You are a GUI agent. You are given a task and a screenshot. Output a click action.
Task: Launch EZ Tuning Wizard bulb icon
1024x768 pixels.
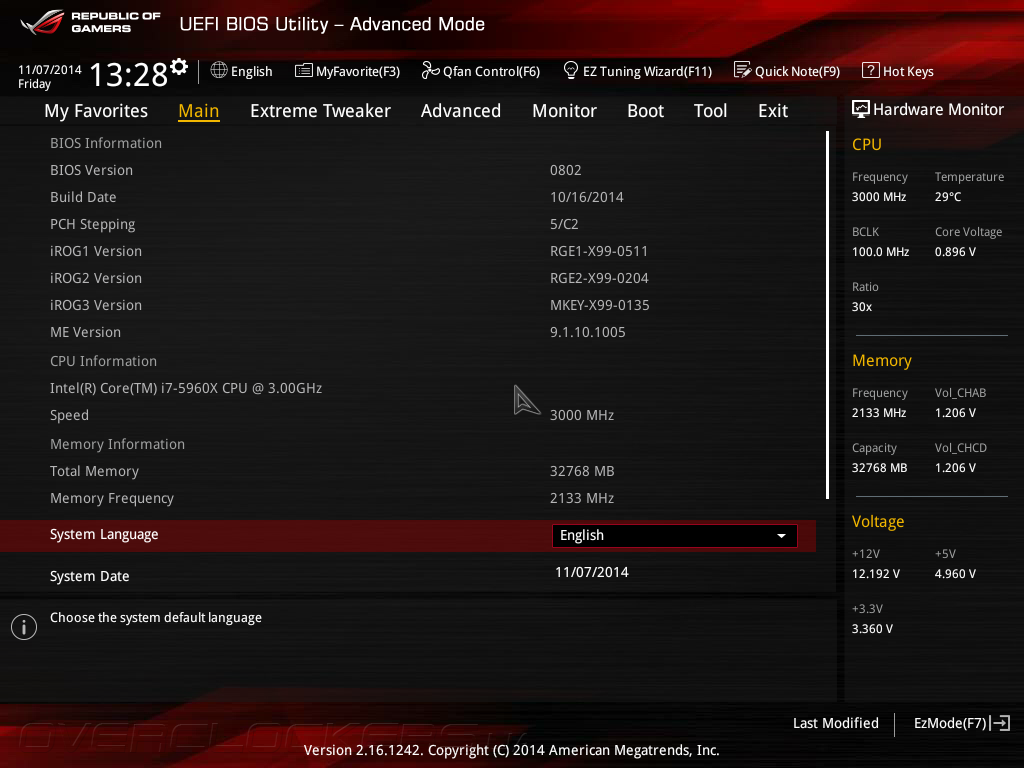point(570,70)
